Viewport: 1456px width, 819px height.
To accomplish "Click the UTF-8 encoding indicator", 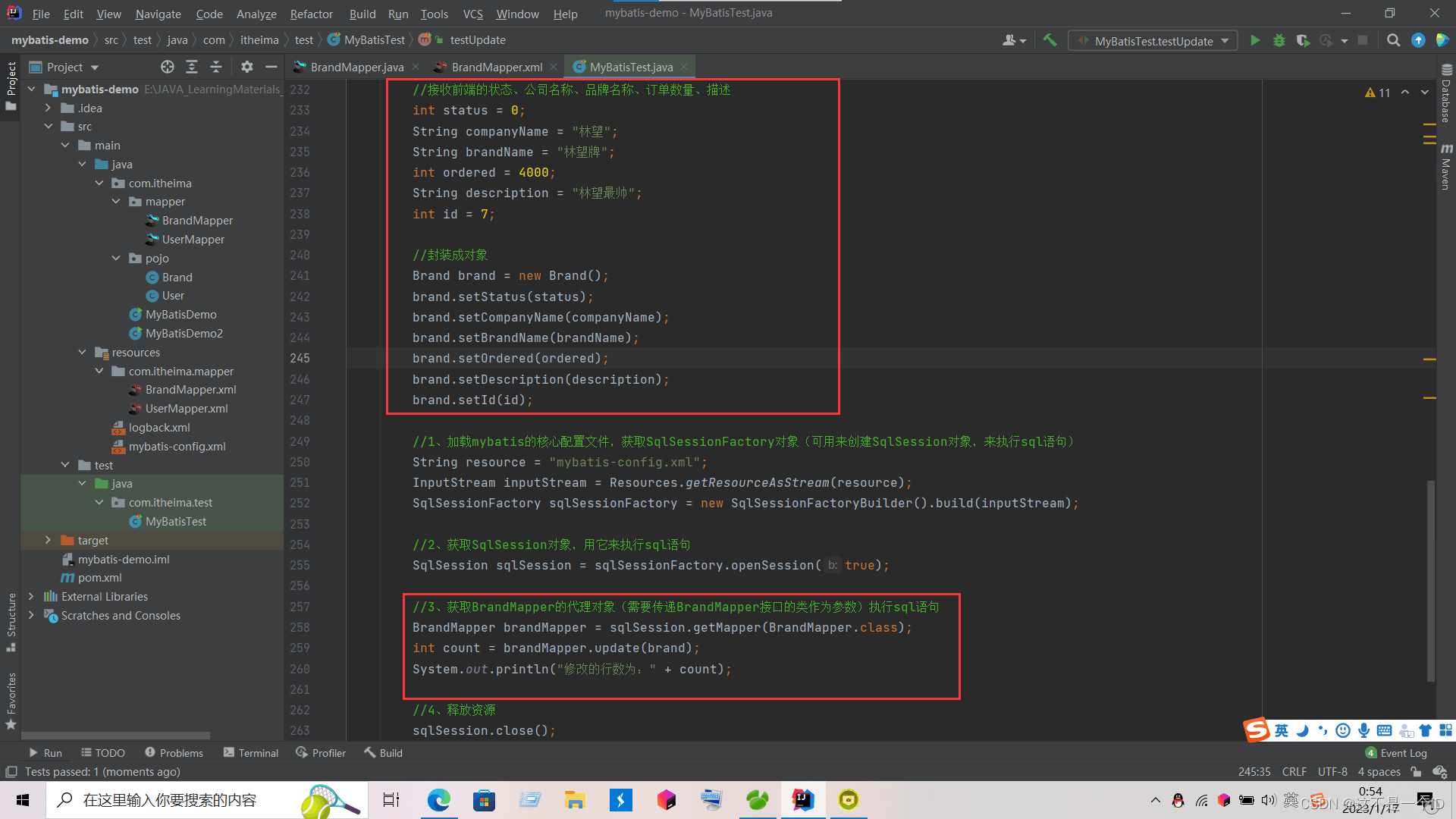I will click(x=1332, y=772).
